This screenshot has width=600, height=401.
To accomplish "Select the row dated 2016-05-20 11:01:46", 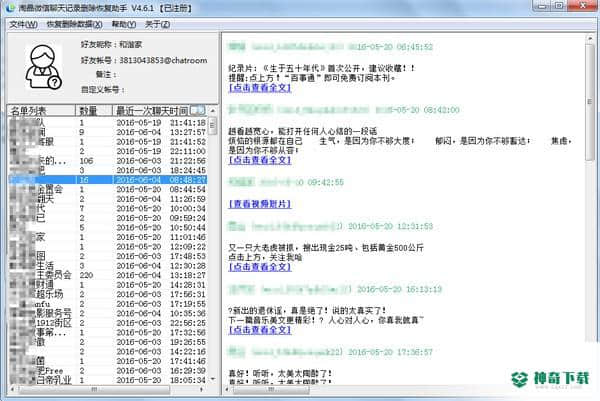I will (108, 237).
